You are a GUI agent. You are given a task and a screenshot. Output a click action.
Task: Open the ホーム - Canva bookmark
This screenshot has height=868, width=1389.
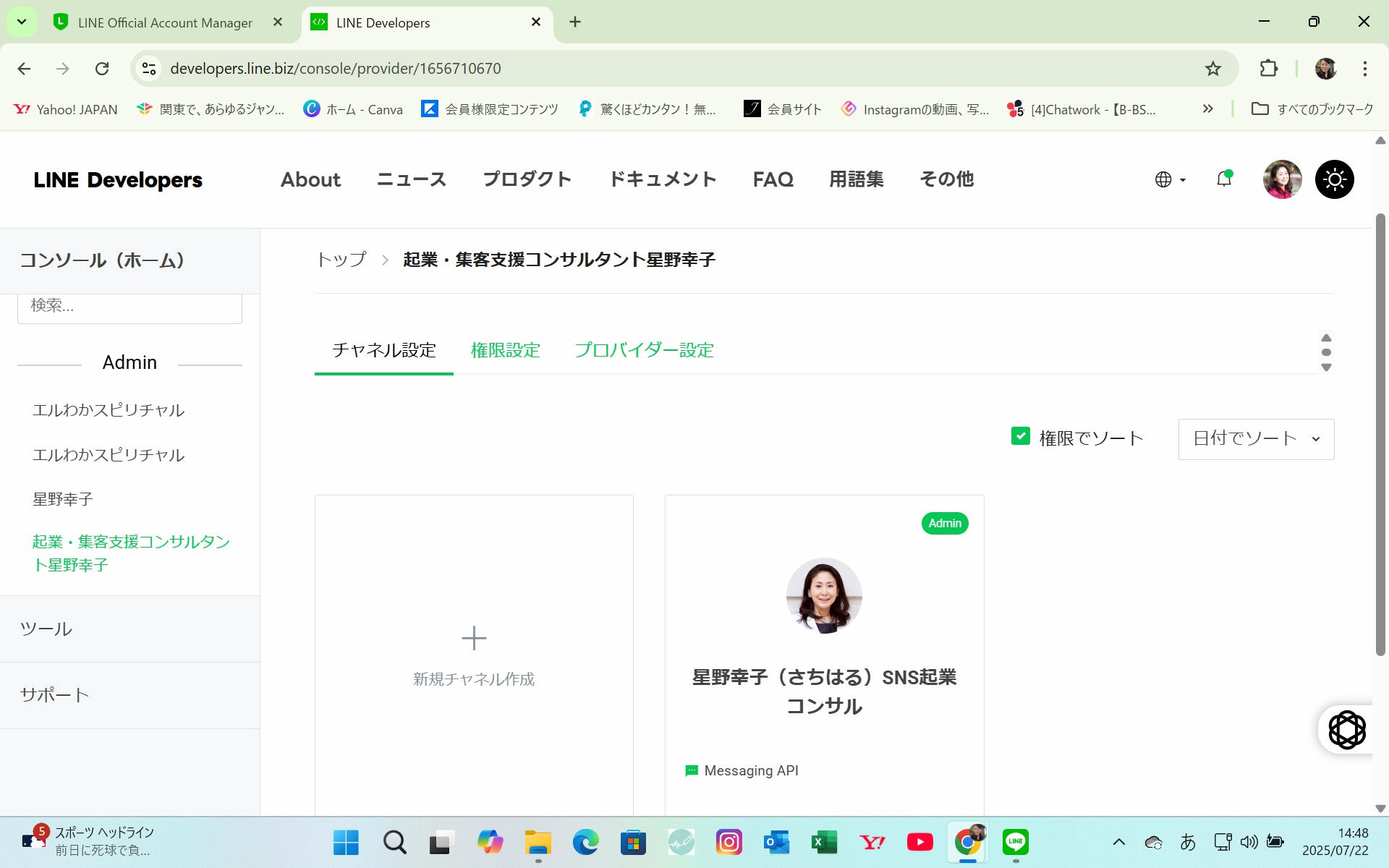coord(353,109)
